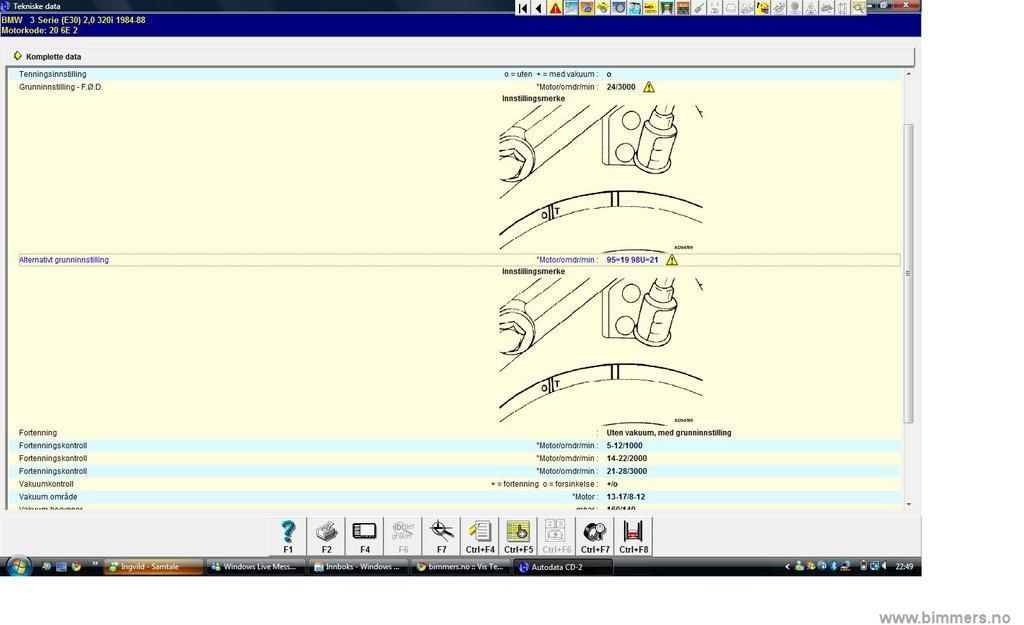Click the greyed Ctrl+F6 battery button
This screenshot has height=625, width=1024.
(556, 536)
